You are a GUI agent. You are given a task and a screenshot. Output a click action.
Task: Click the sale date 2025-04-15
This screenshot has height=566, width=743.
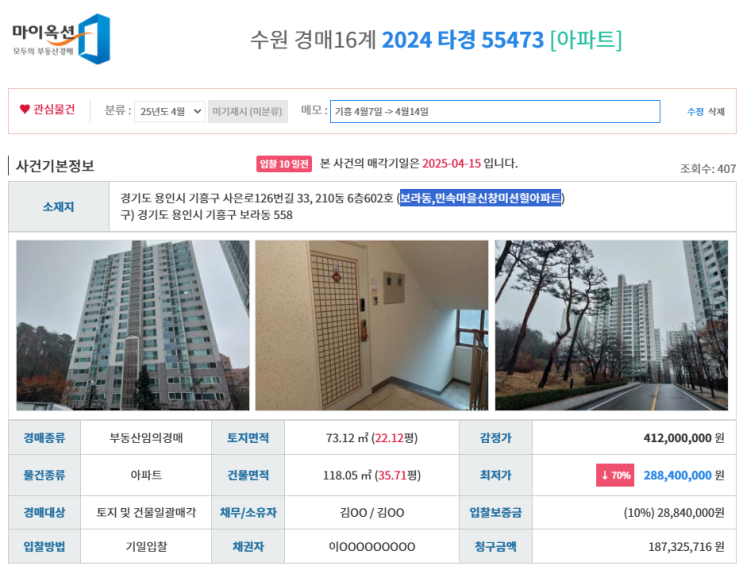click(x=451, y=164)
